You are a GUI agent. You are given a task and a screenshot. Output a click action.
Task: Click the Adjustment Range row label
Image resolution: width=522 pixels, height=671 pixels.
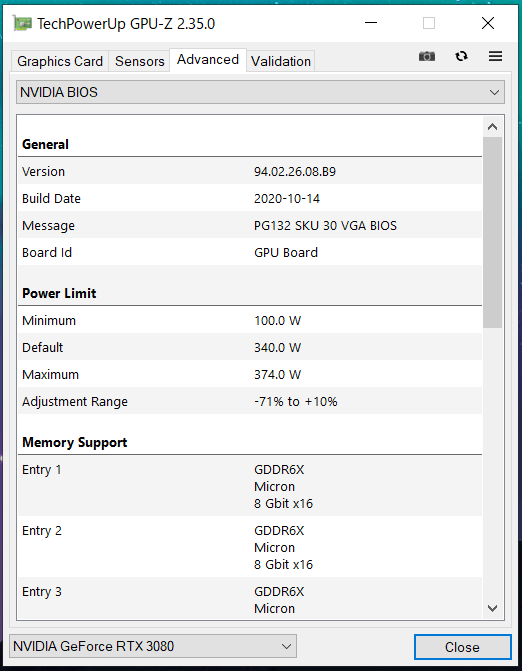click(x=75, y=402)
